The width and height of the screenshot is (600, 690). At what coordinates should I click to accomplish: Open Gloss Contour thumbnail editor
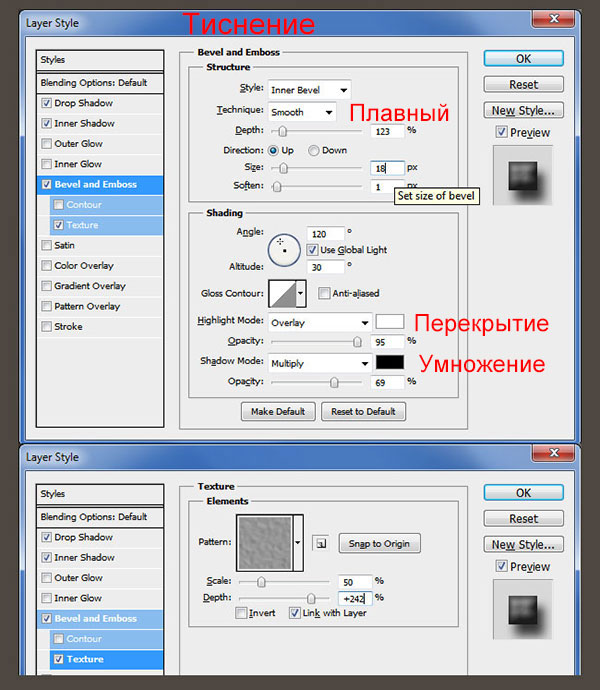(282, 294)
